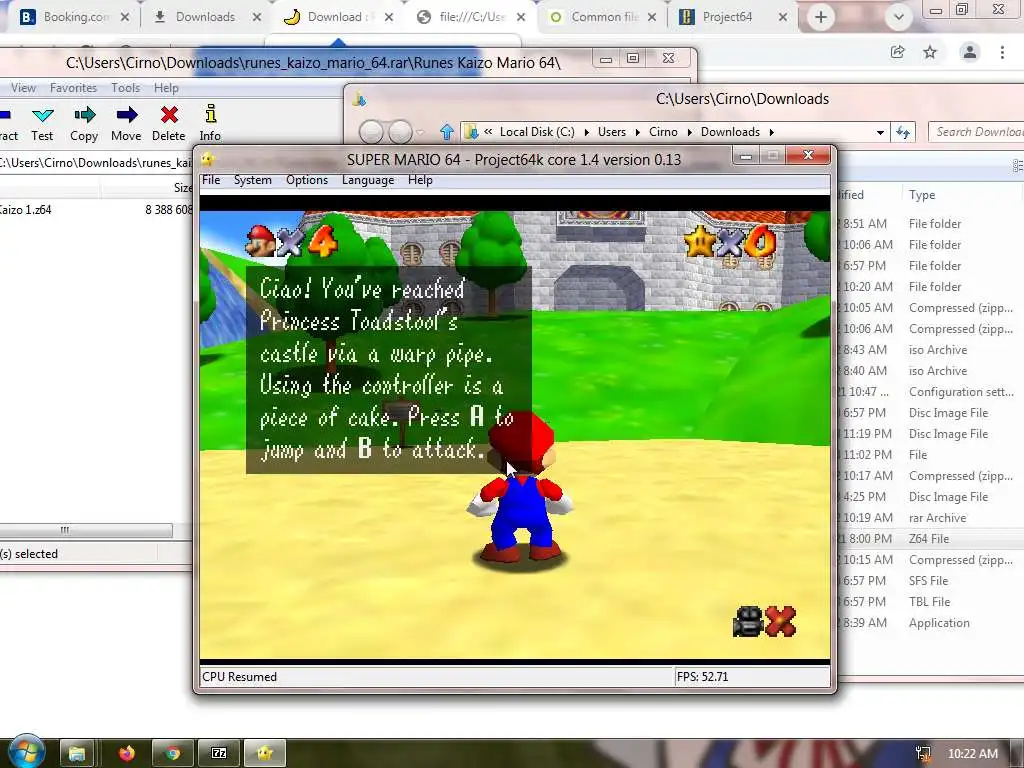Open File Explorer from taskbar
Screen dimensions: 1024x768
(77, 753)
